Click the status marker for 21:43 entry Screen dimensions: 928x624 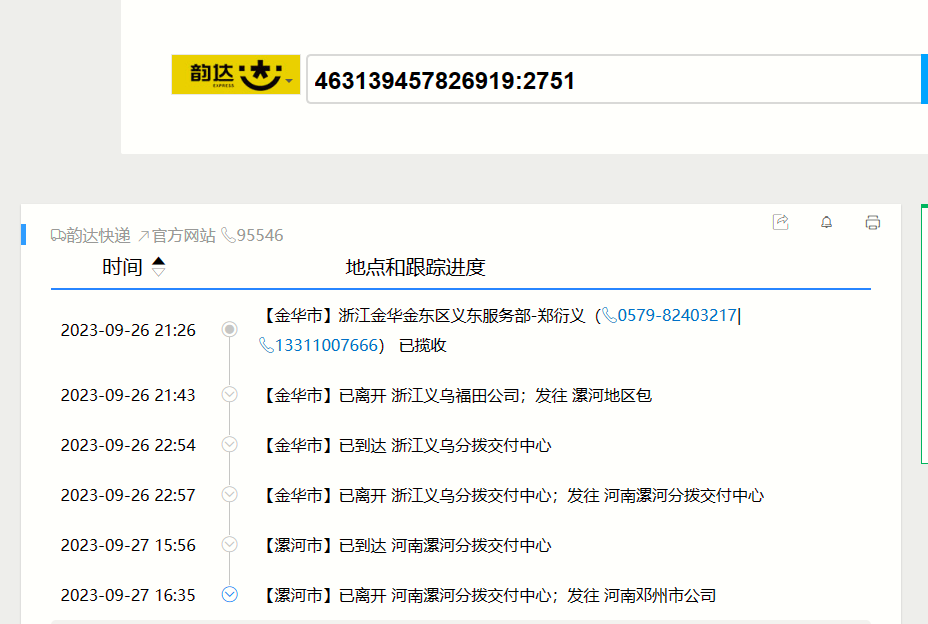(230, 394)
